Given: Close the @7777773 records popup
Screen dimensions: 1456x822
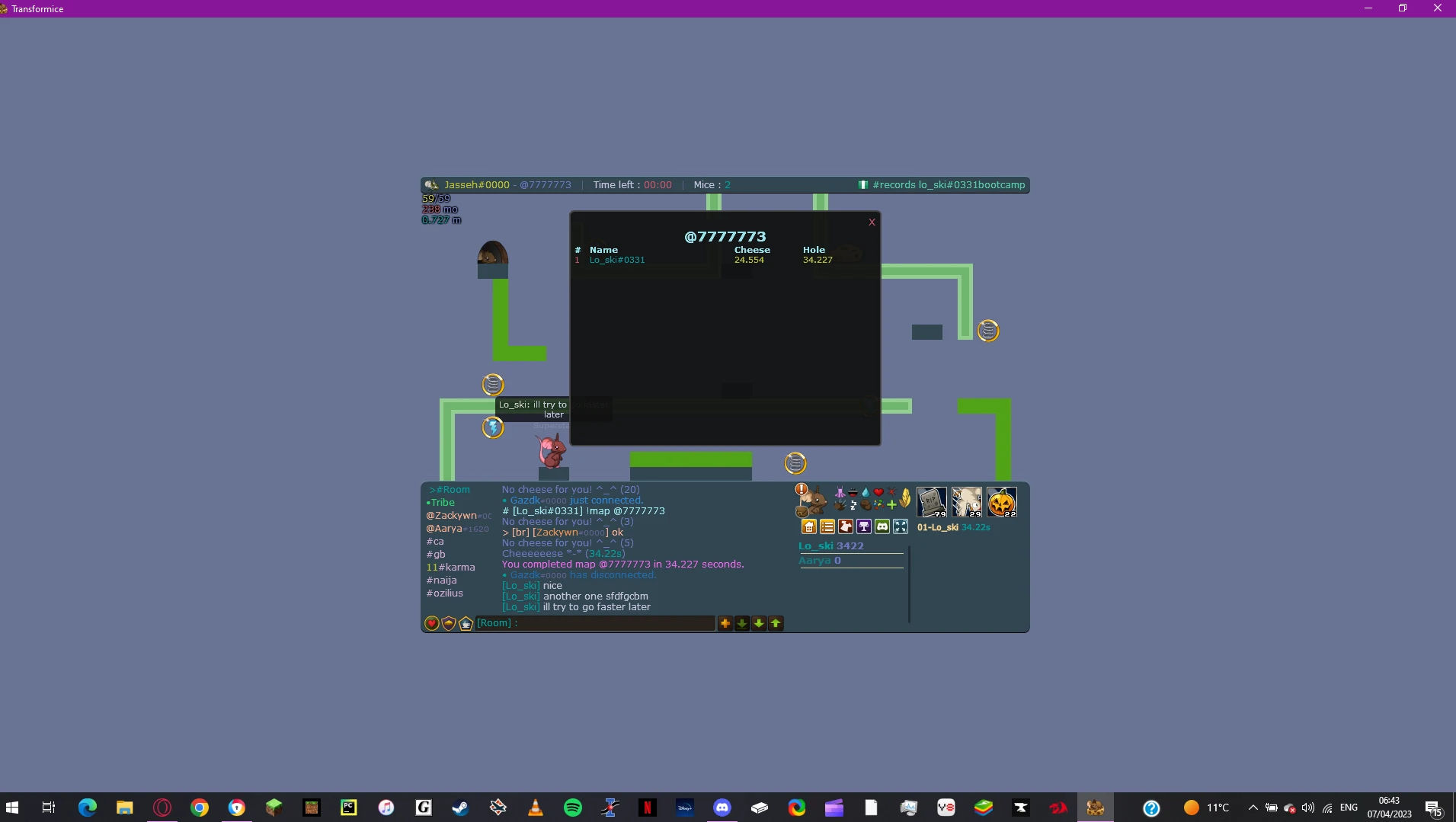Looking at the screenshot, I should [x=872, y=222].
